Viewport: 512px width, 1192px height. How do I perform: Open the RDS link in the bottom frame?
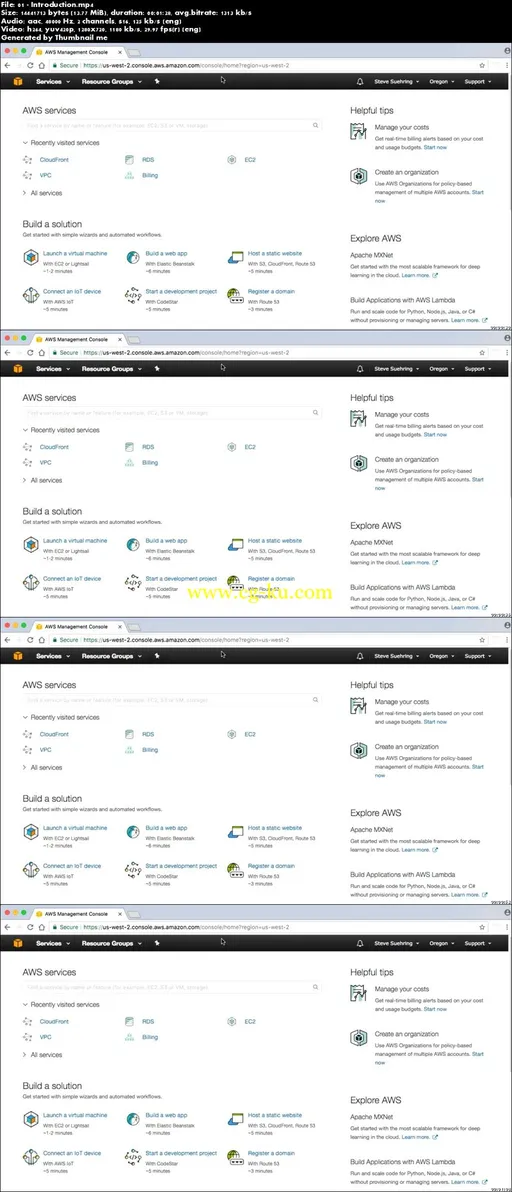point(148,1022)
